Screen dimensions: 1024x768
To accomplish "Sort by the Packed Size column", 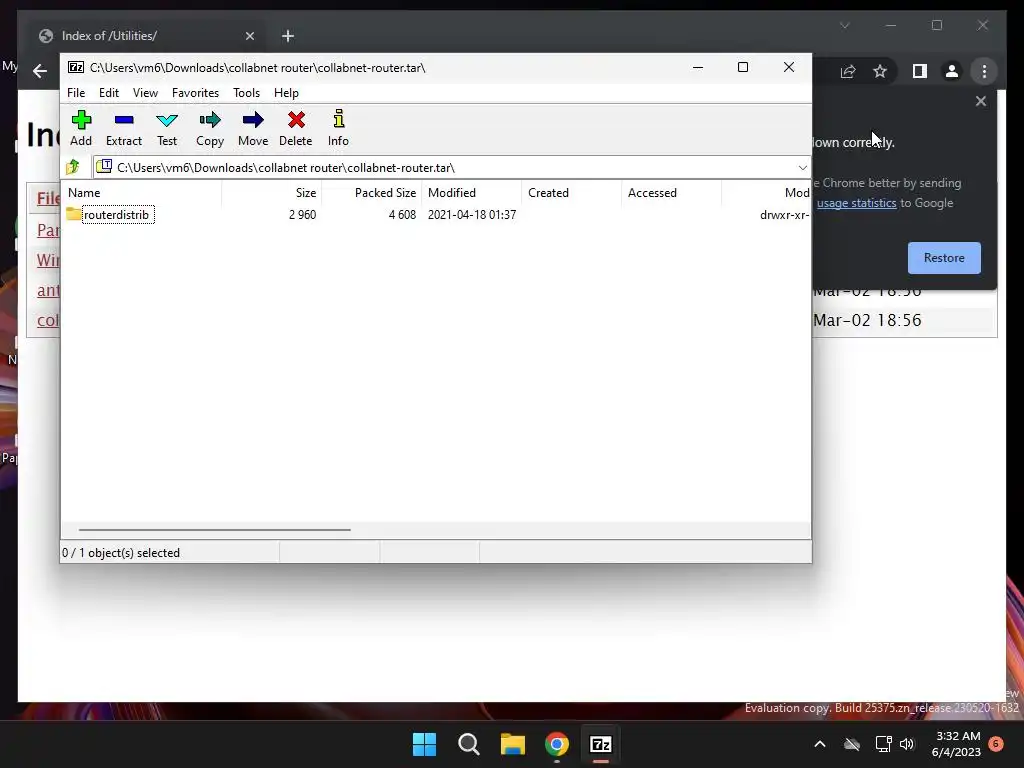I will [x=372, y=193].
